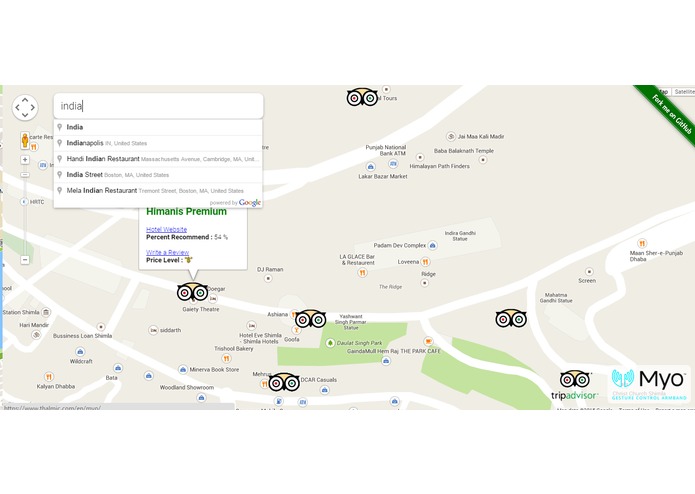Click the DJ Raman place marker
The image size is (695, 494).
point(268,278)
